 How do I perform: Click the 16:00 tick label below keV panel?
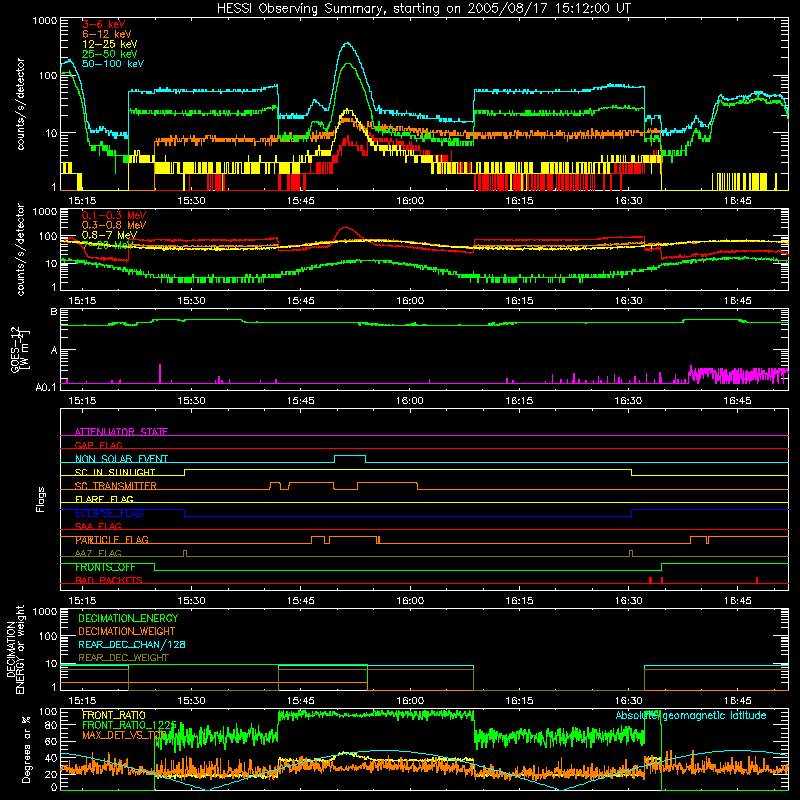pos(410,201)
